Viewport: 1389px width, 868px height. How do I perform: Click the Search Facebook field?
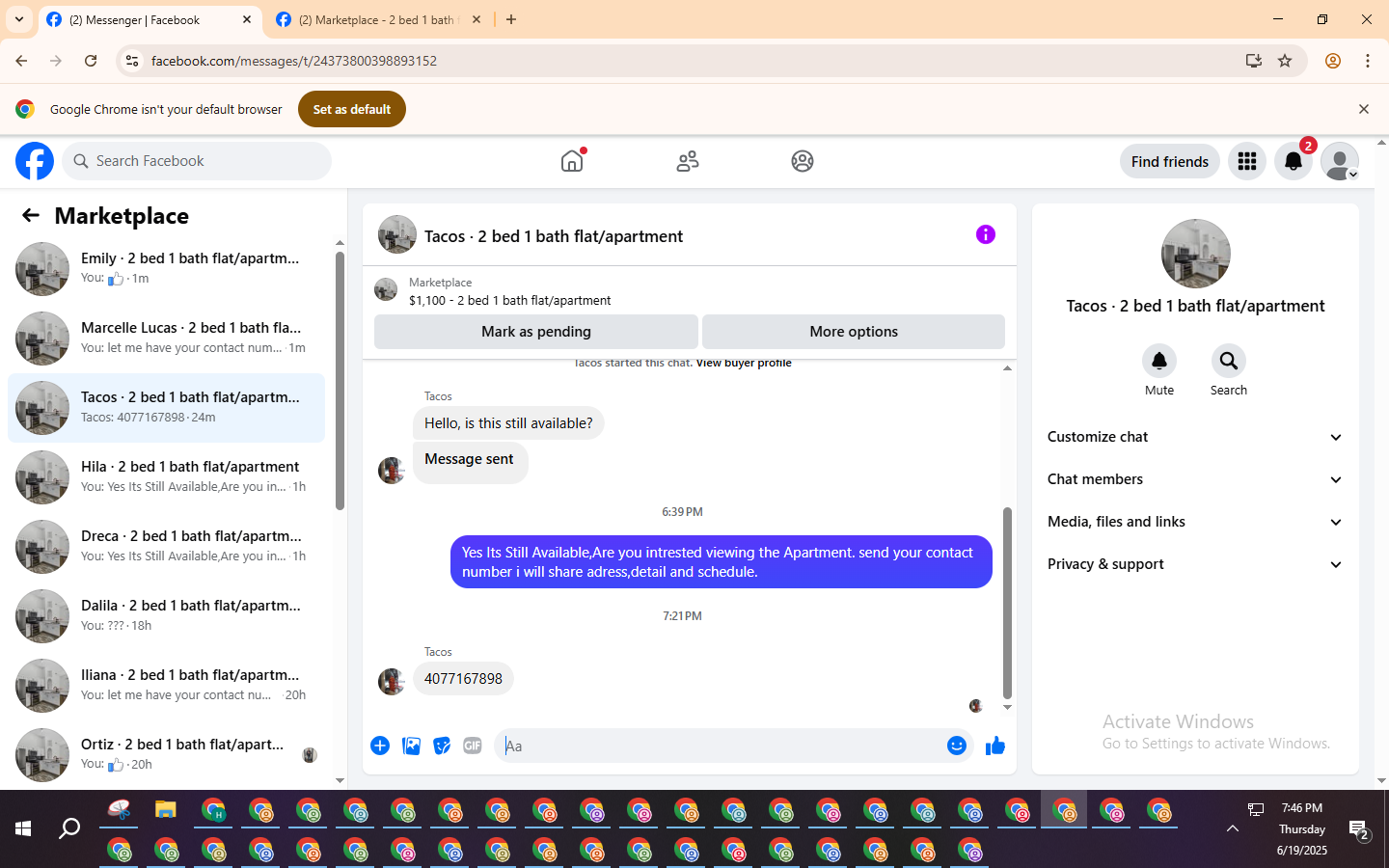click(197, 161)
